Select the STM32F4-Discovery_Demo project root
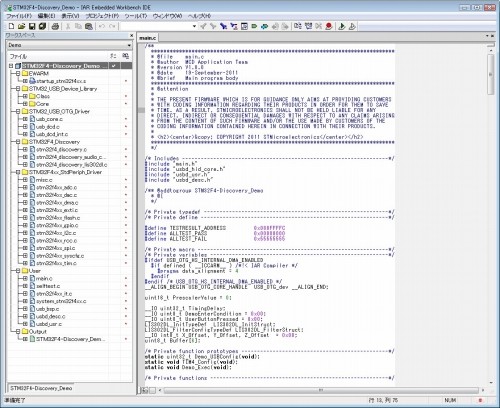500x408 pixels. click(65, 66)
